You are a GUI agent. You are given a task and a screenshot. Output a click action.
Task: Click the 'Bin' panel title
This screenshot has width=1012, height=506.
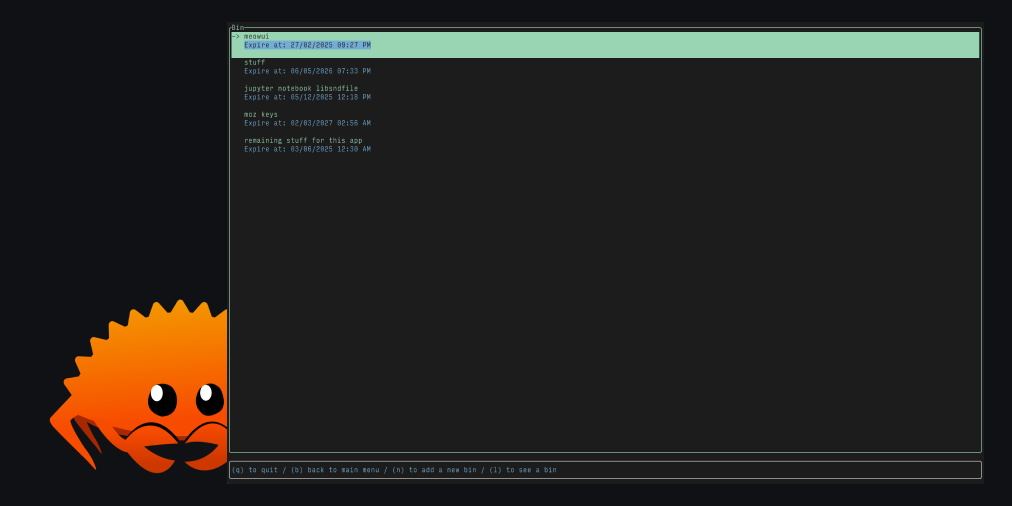(x=237, y=27)
